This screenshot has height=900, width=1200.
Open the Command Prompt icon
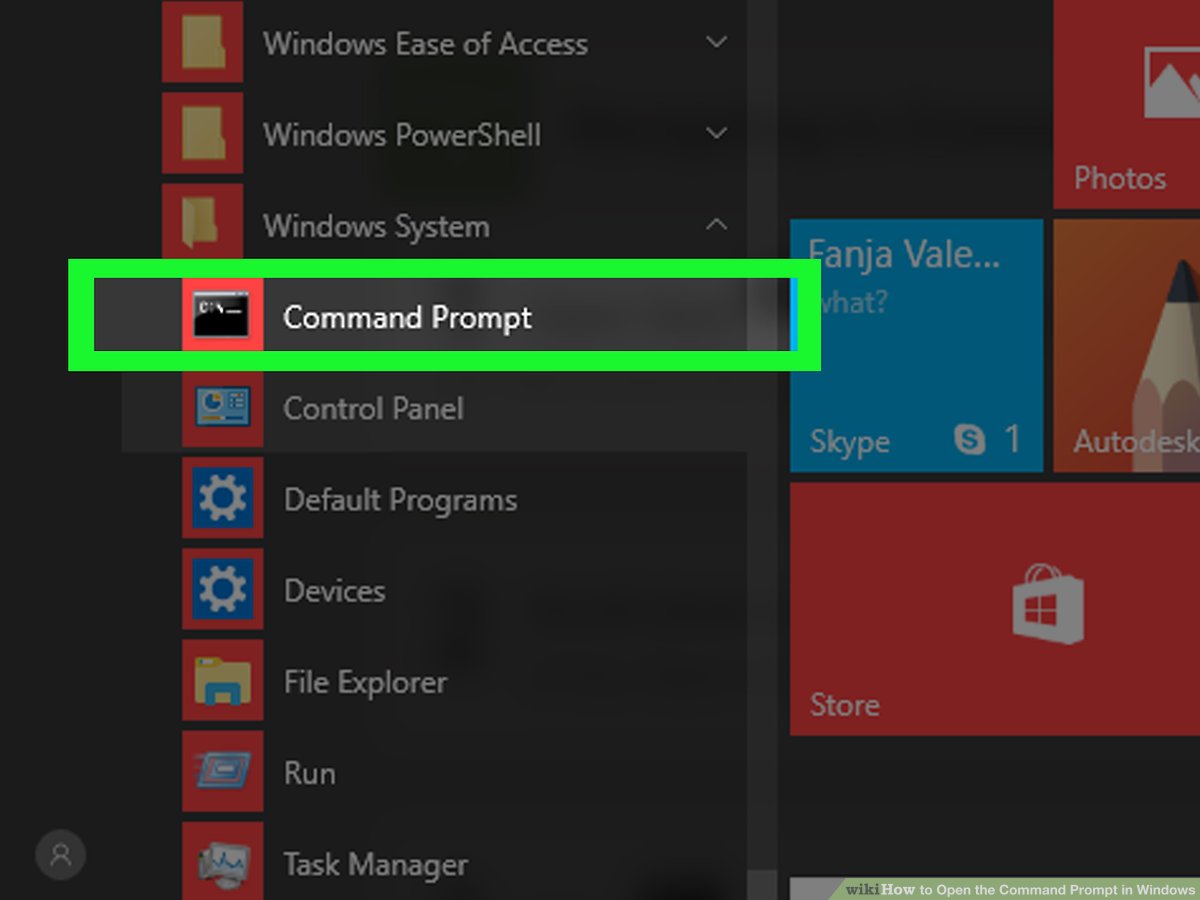point(222,314)
